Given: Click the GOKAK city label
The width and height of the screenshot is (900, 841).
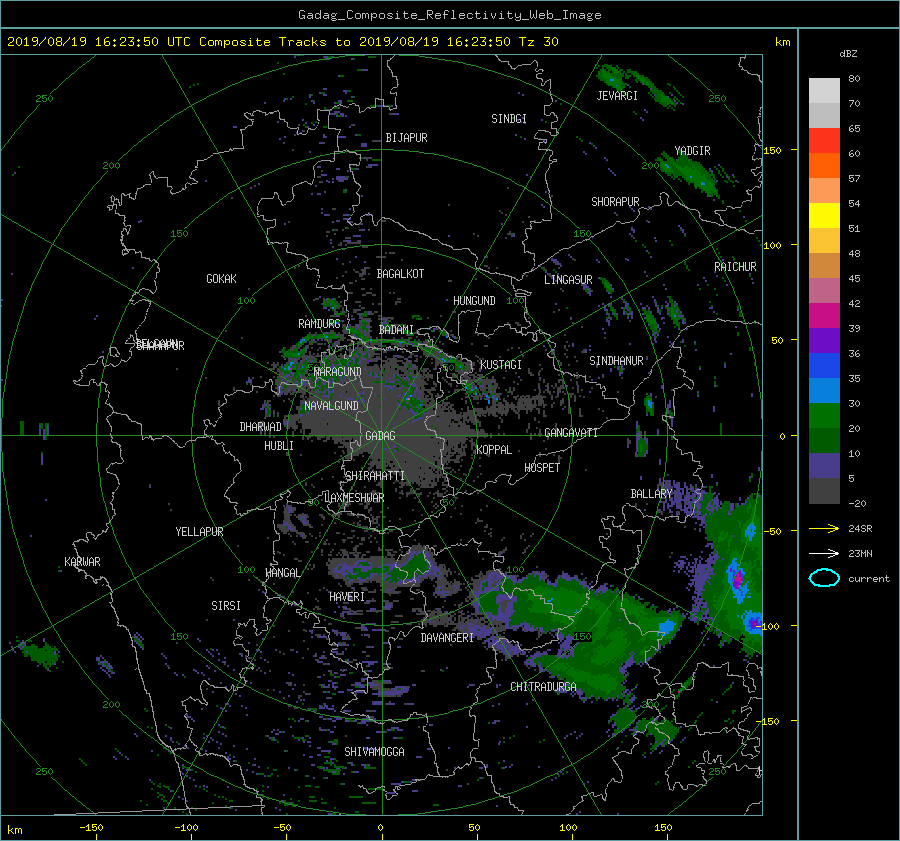Looking at the screenshot, I should [x=221, y=279].
